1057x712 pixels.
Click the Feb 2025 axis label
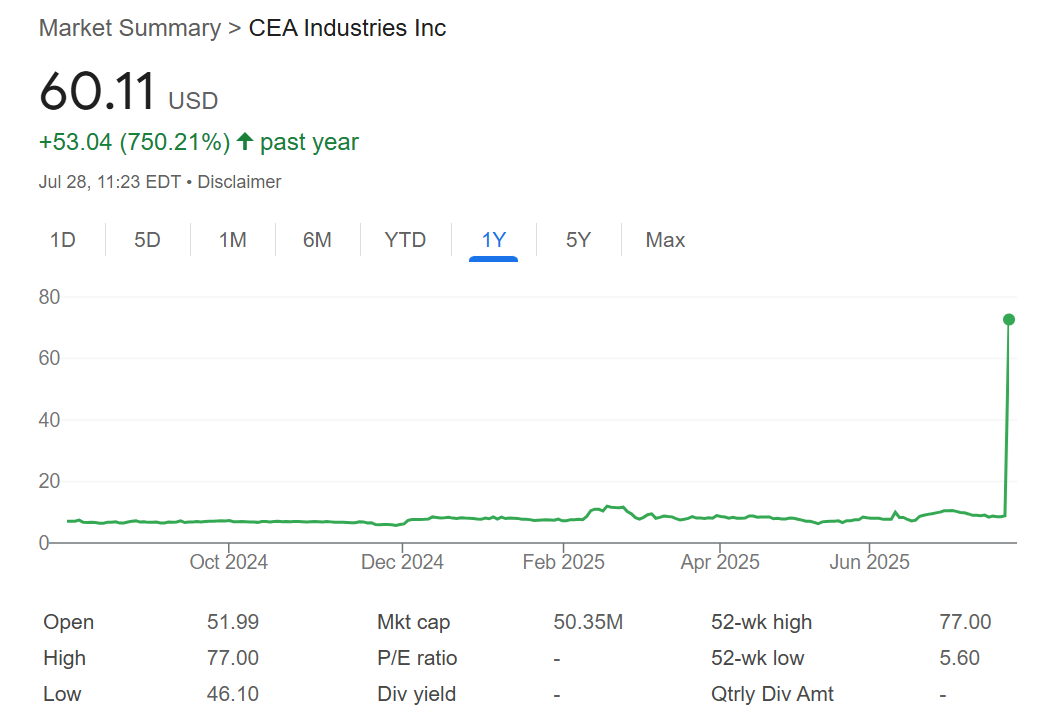click(564, 562)
